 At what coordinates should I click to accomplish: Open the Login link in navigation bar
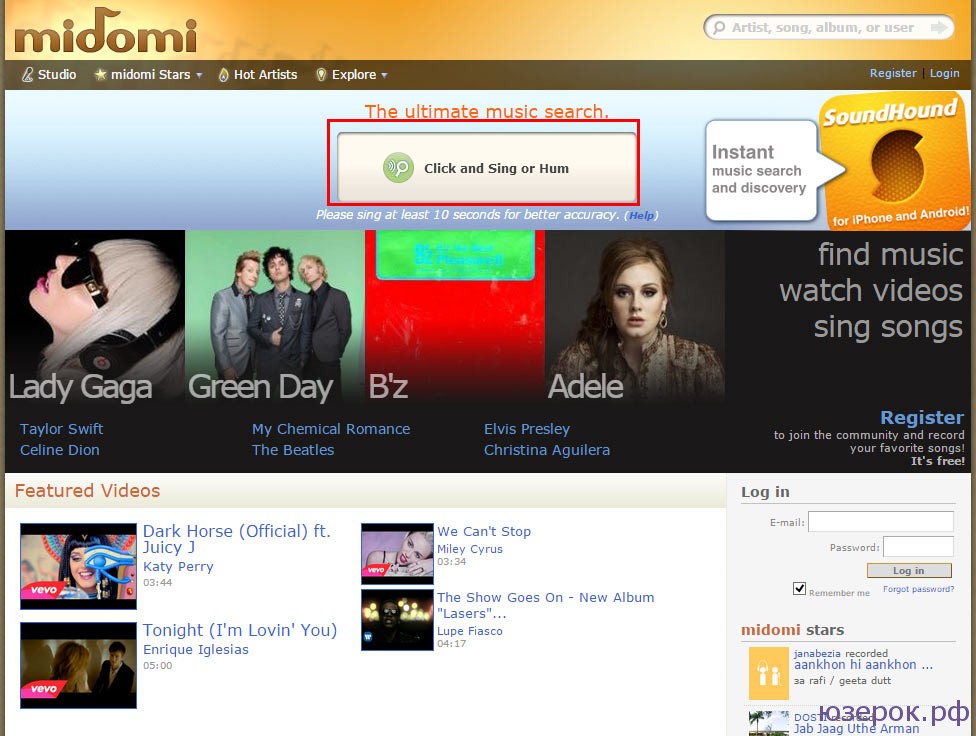tap(944, 73)
